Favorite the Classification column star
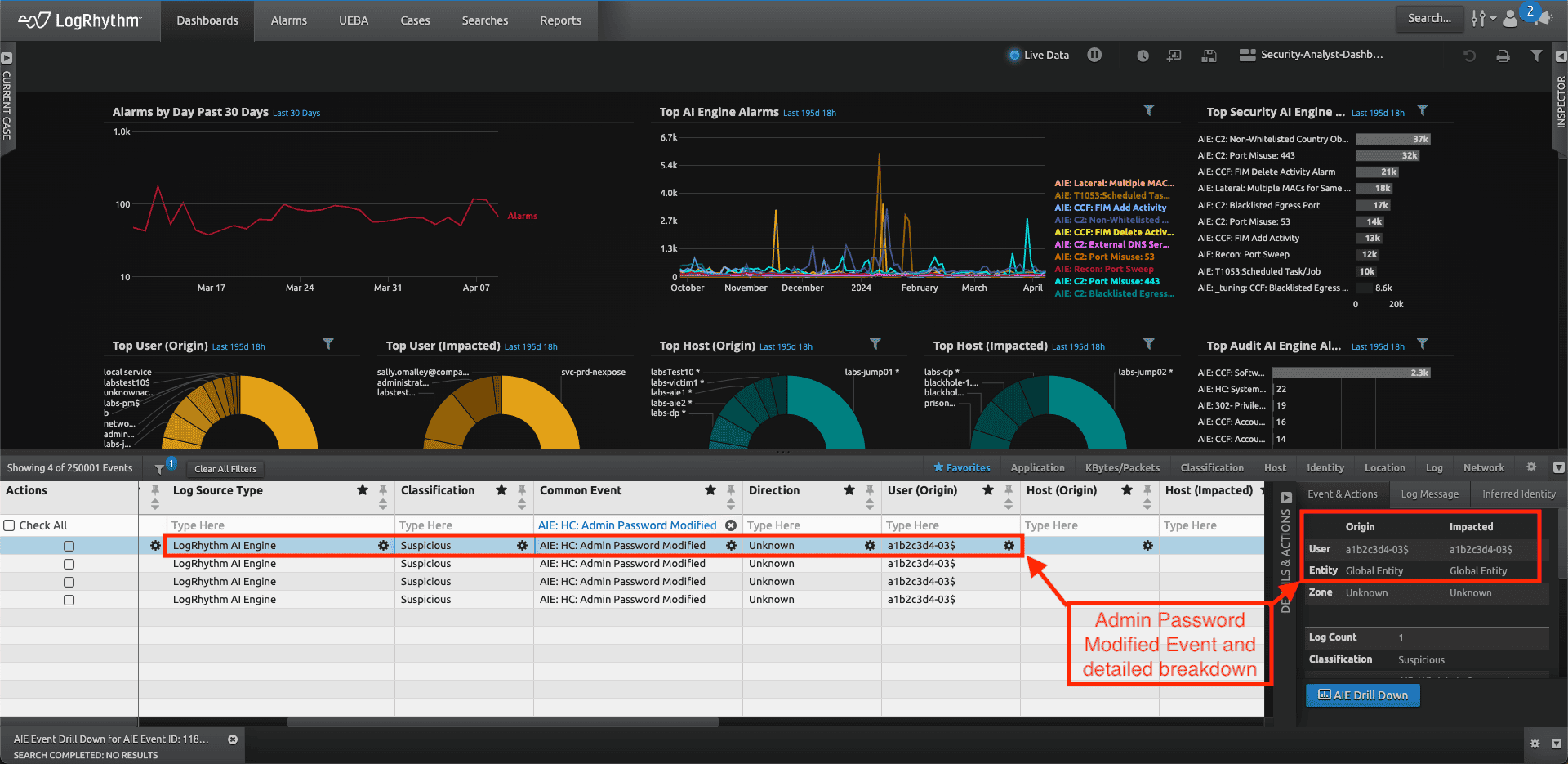Screen dimensions: 1568x764 [x=501, y=489]
